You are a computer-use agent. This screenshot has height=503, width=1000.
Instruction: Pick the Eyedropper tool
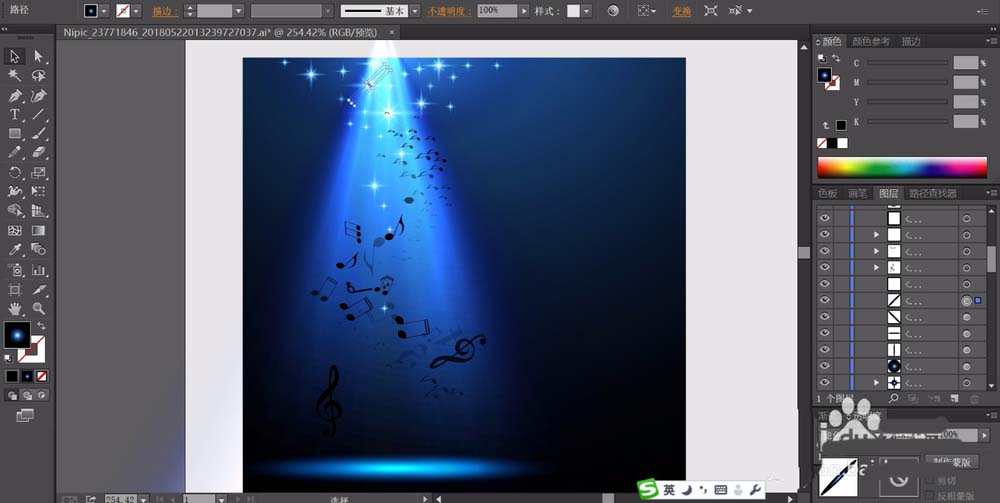coord(15,249)
